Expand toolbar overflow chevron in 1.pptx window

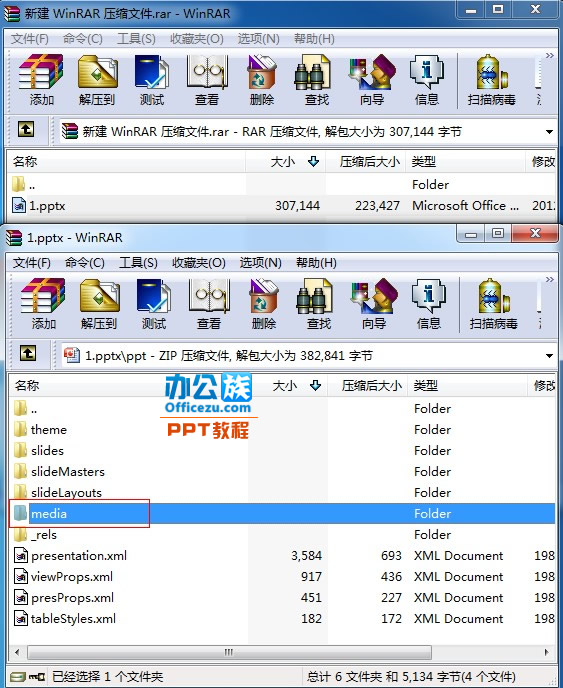[x=550, y=280]
